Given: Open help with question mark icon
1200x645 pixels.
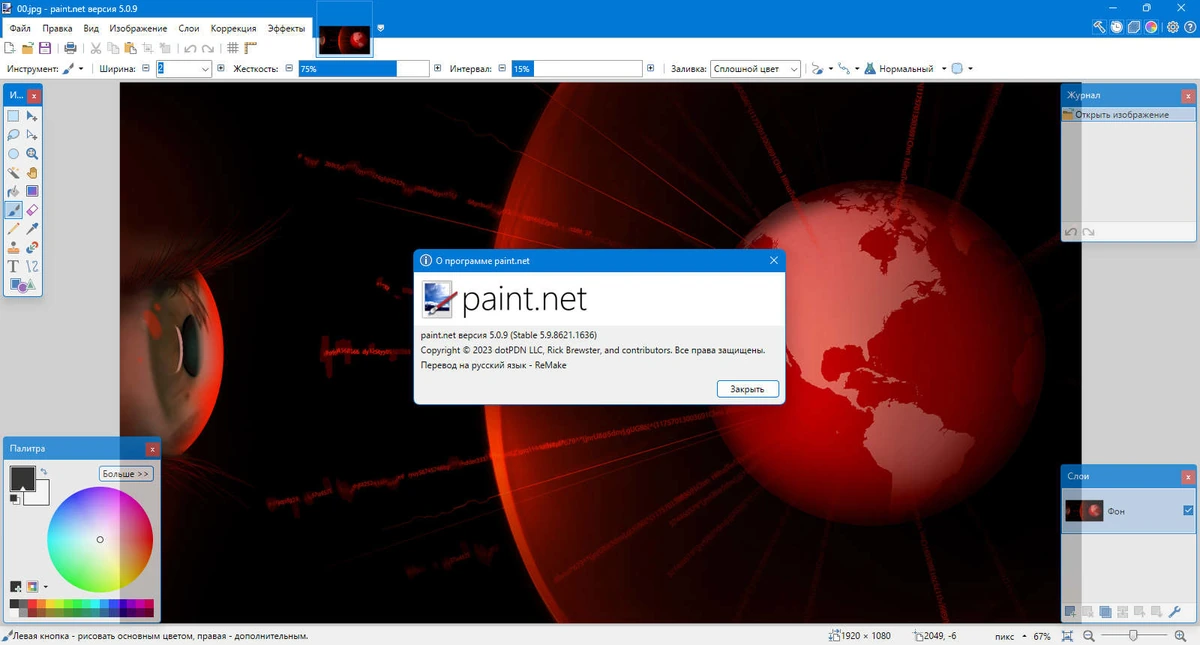Looking at the screenshot, I should tap(1190, 27).
